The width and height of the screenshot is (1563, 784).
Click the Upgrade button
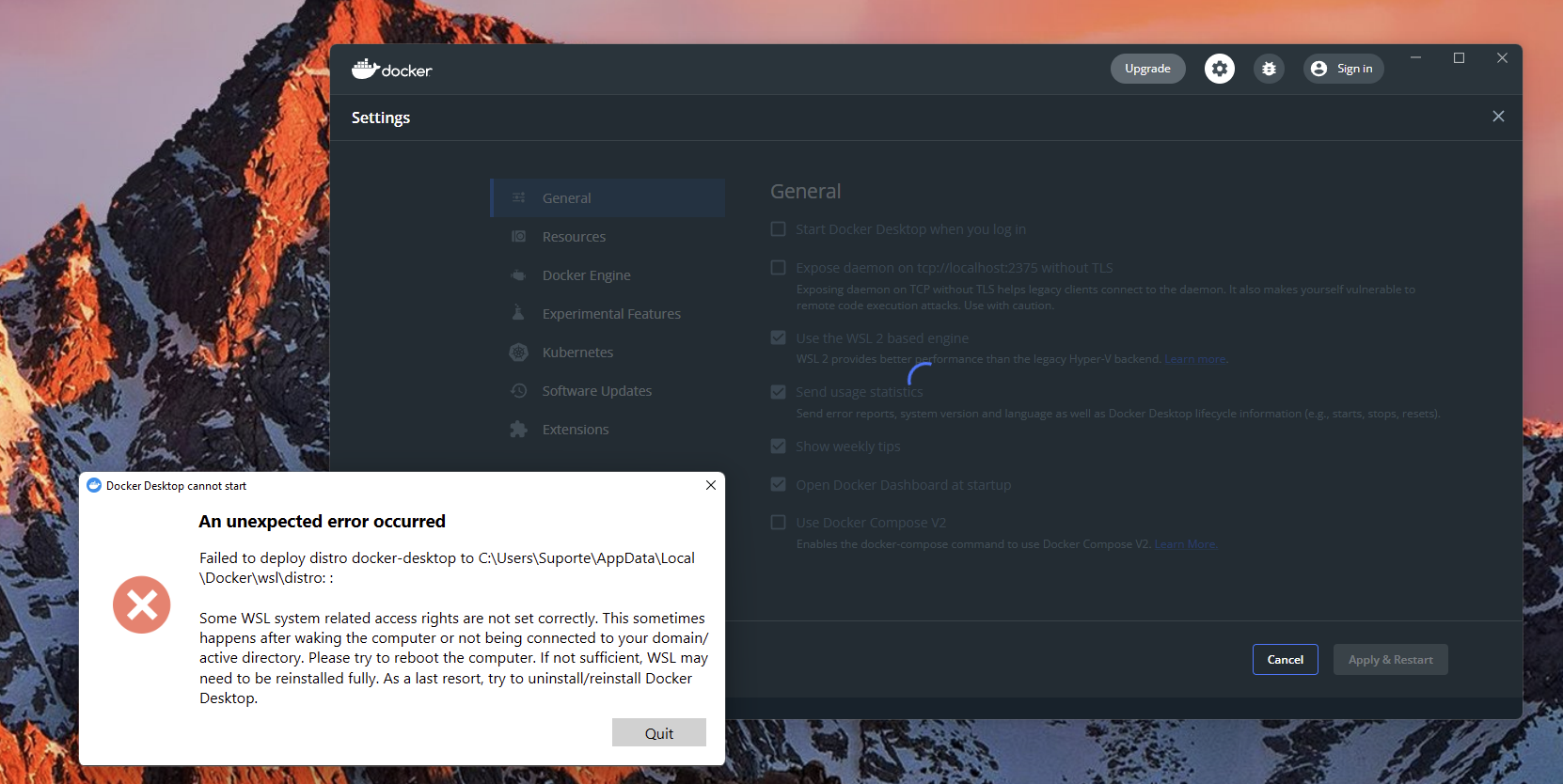click(x=1147, y=69)
